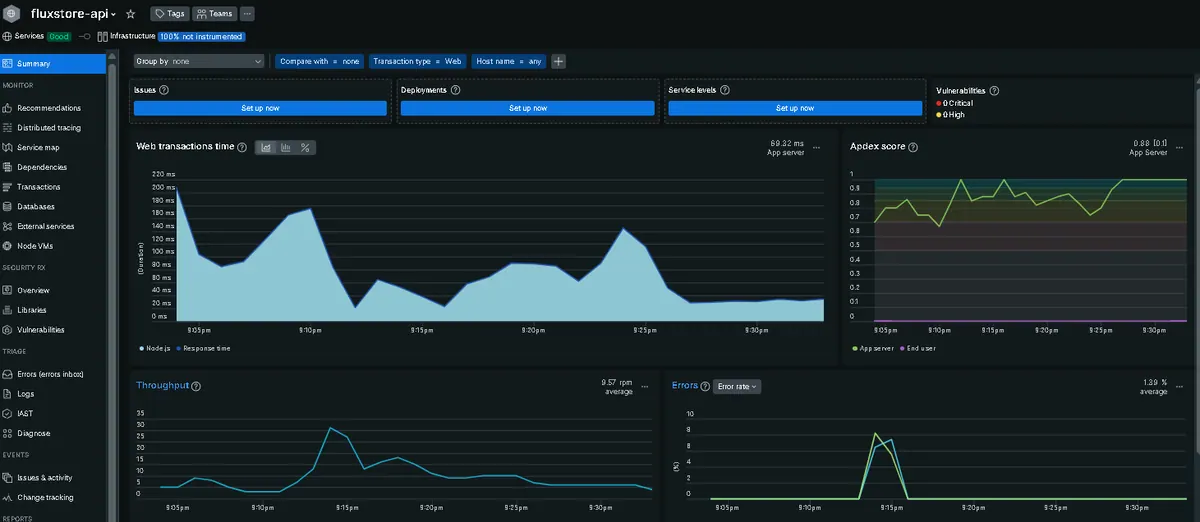Open help icon next to Issues
1200x522 pixels.
click(164, 90)
